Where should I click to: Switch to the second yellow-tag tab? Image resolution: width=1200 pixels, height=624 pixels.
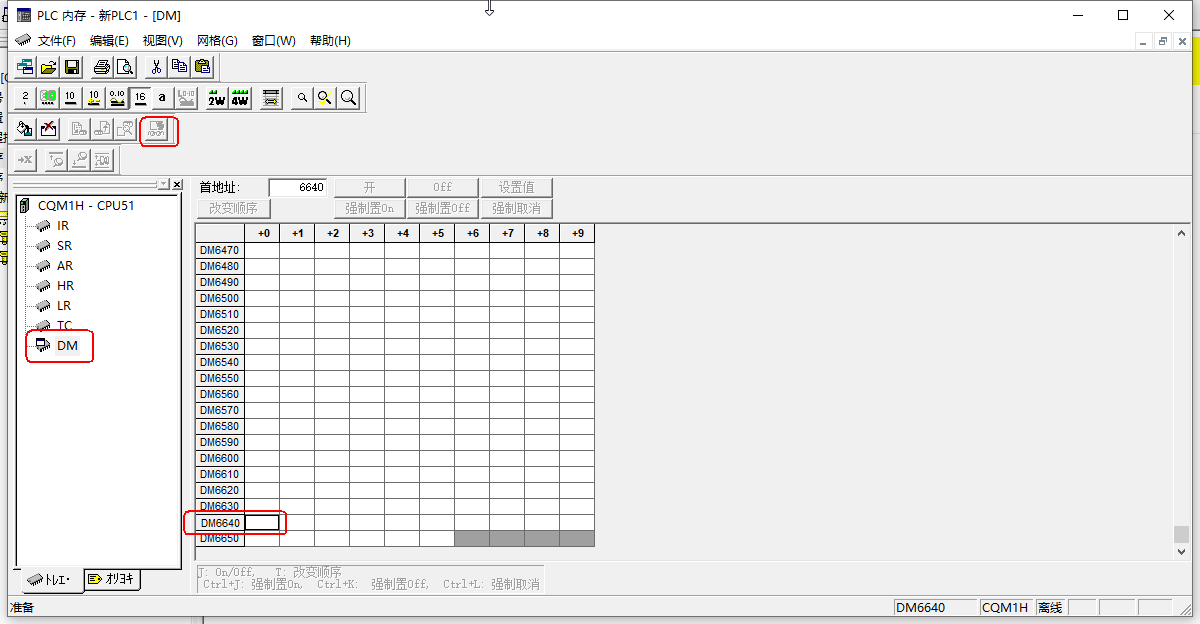point(112,579)
